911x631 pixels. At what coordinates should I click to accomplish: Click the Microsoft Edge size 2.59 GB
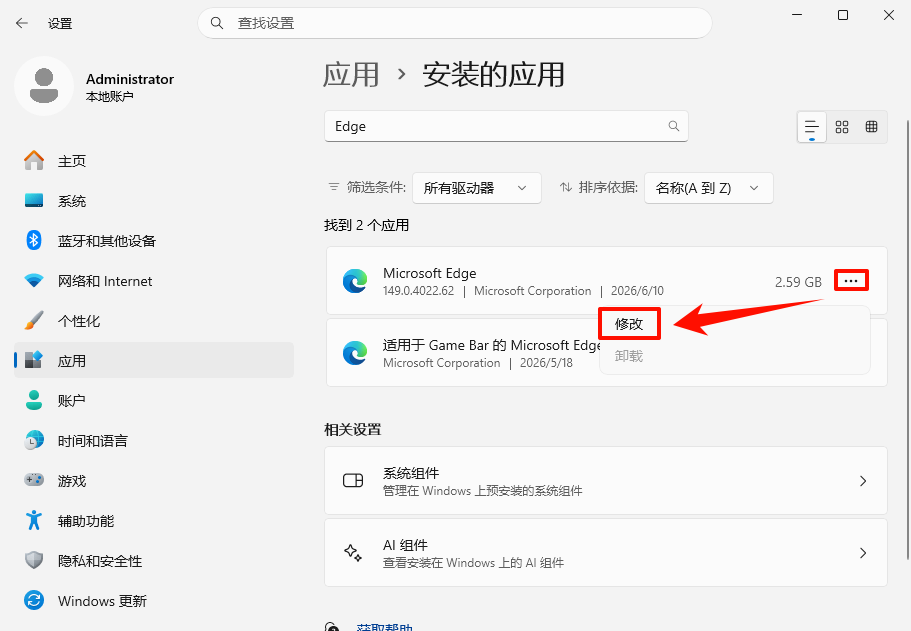pos(798,282)
